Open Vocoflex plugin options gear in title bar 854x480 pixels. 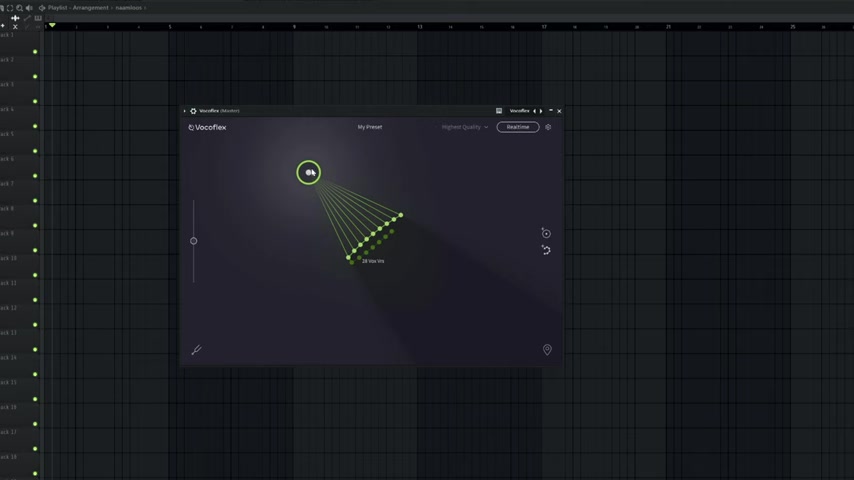193,111
